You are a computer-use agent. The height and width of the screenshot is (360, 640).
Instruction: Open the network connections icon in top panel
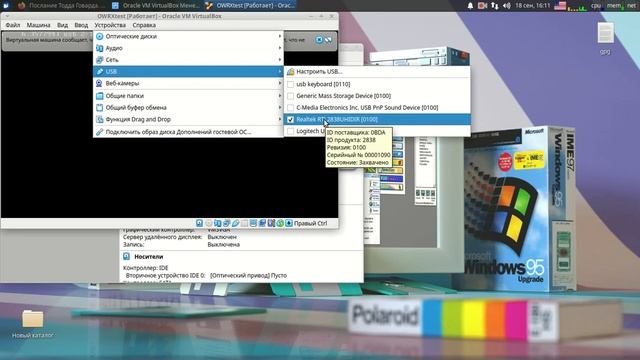point(494,6)
